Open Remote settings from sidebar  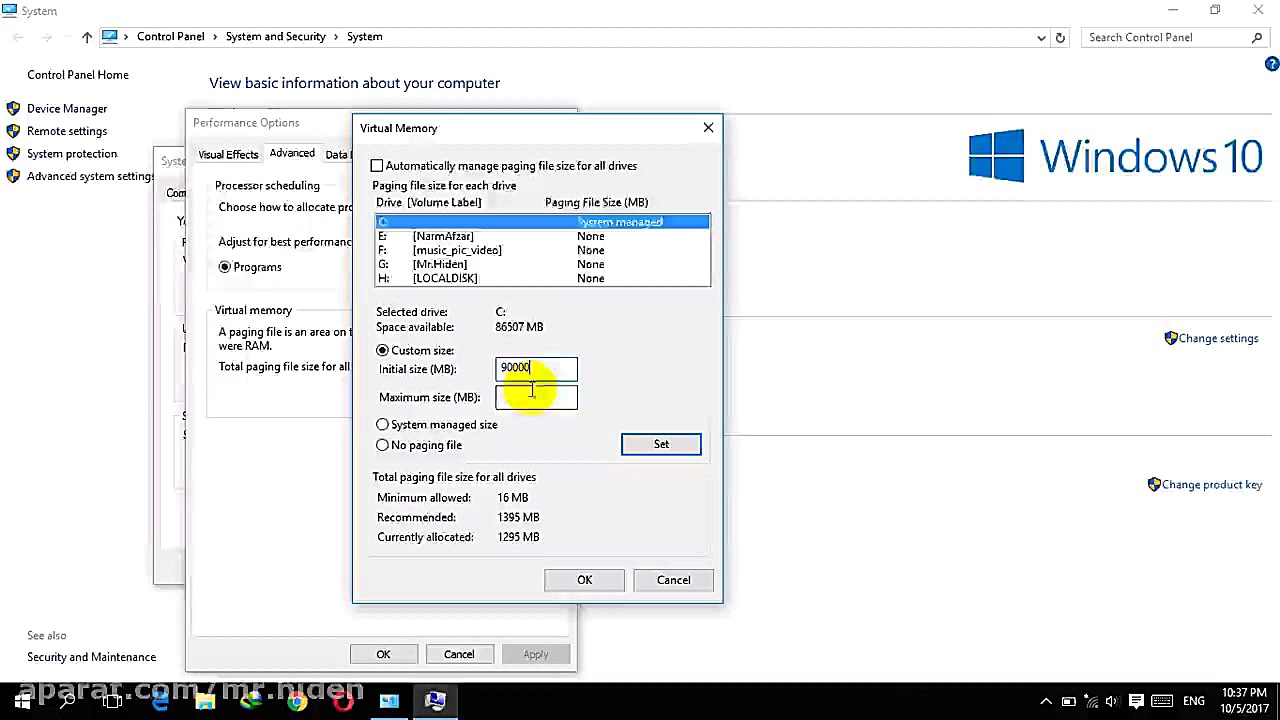click(x=67, y=131)
